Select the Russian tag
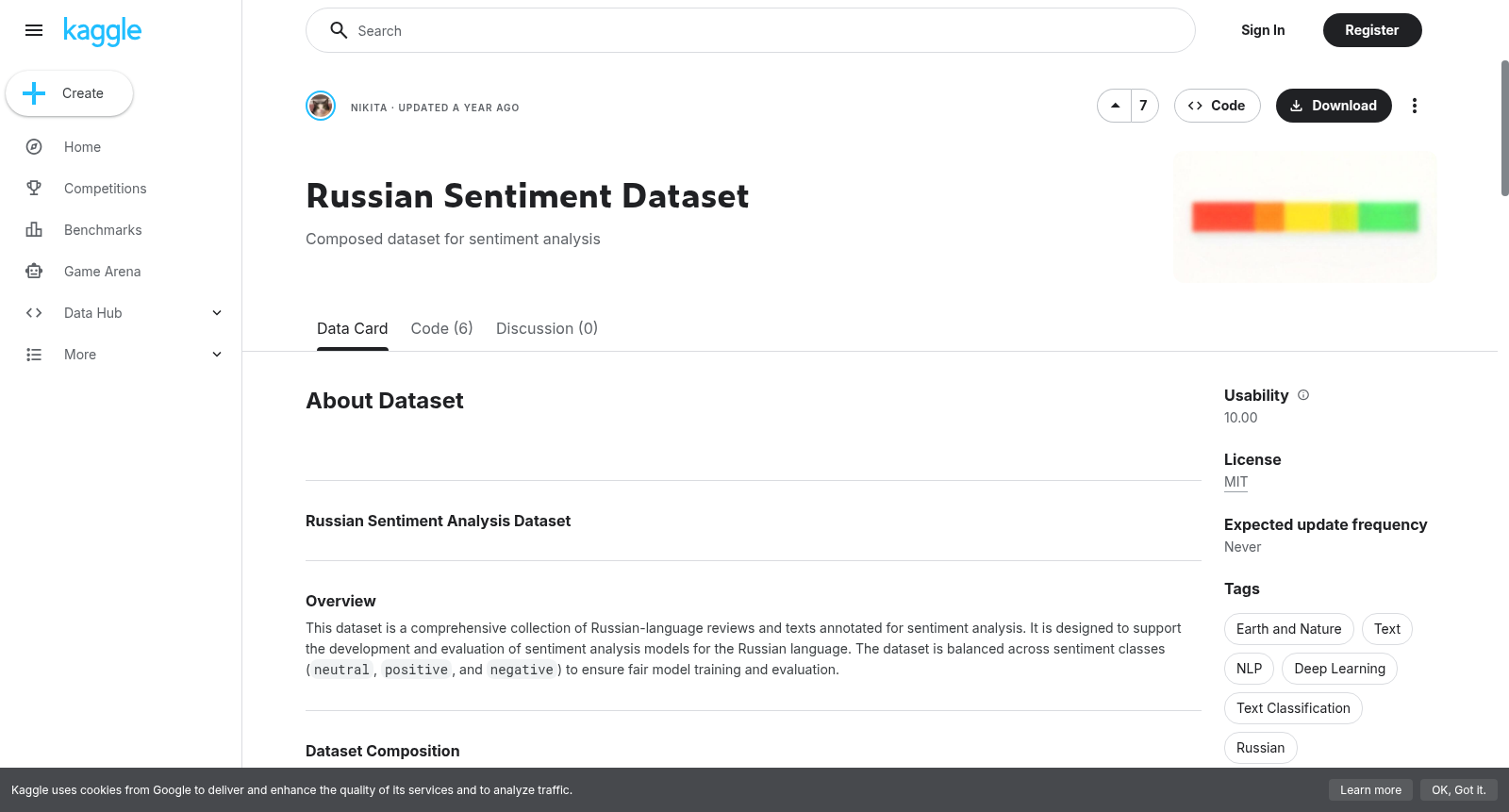 tap(1260, 748)
